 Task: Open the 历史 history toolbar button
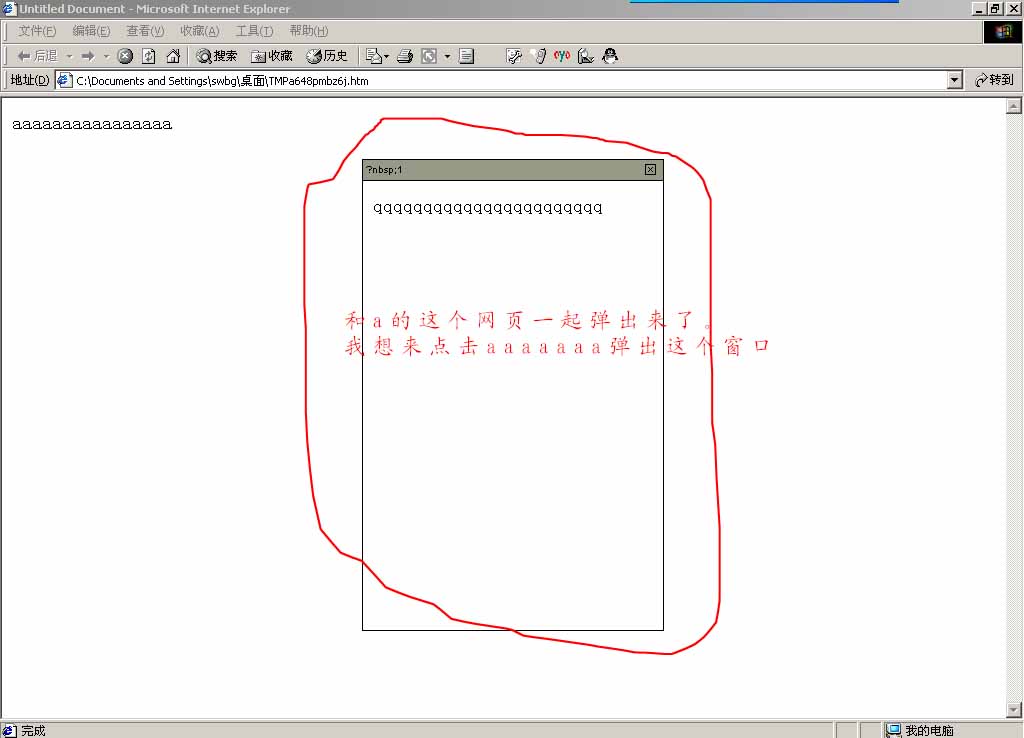point(327,56)
